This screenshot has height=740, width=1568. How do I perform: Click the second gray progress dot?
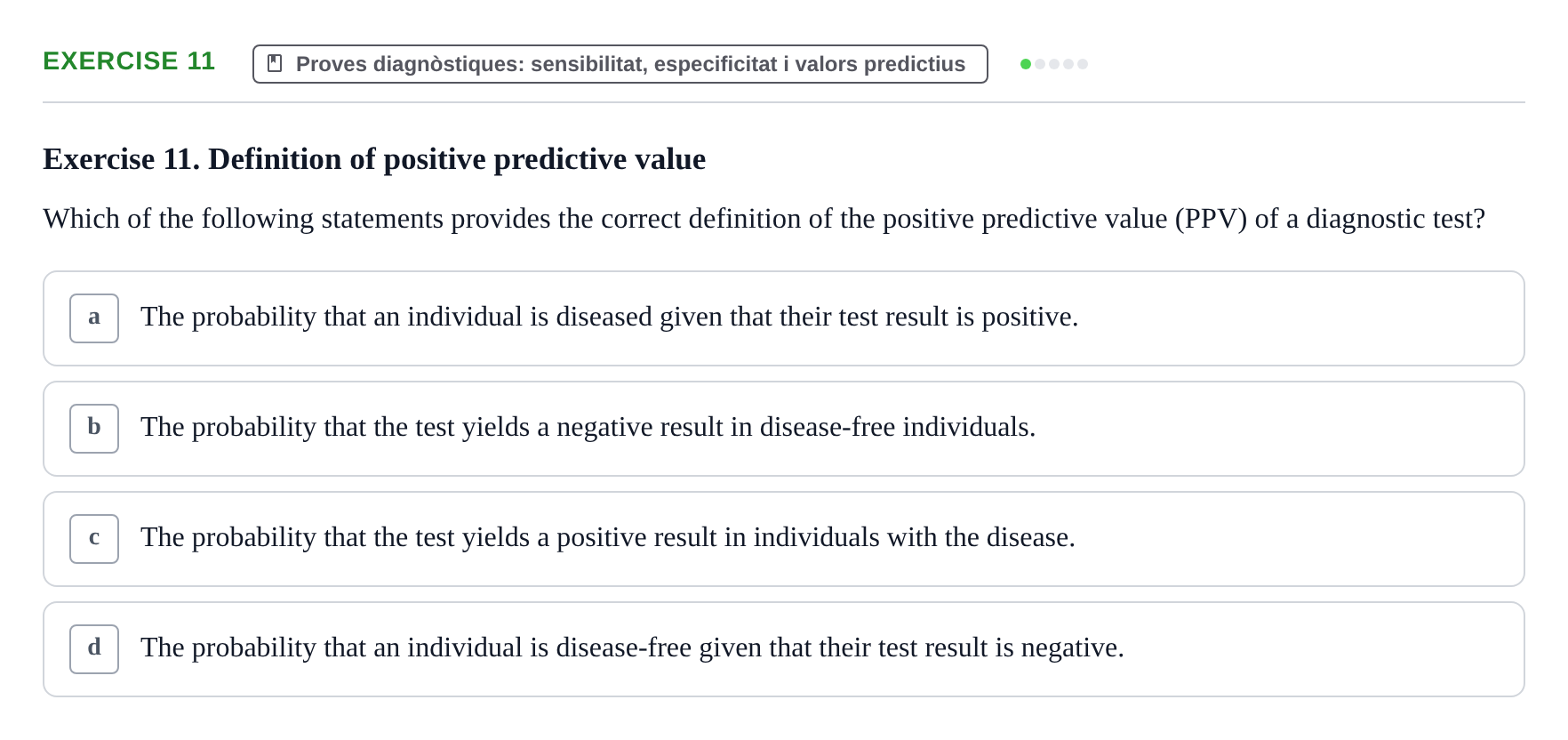point(1040,64)
